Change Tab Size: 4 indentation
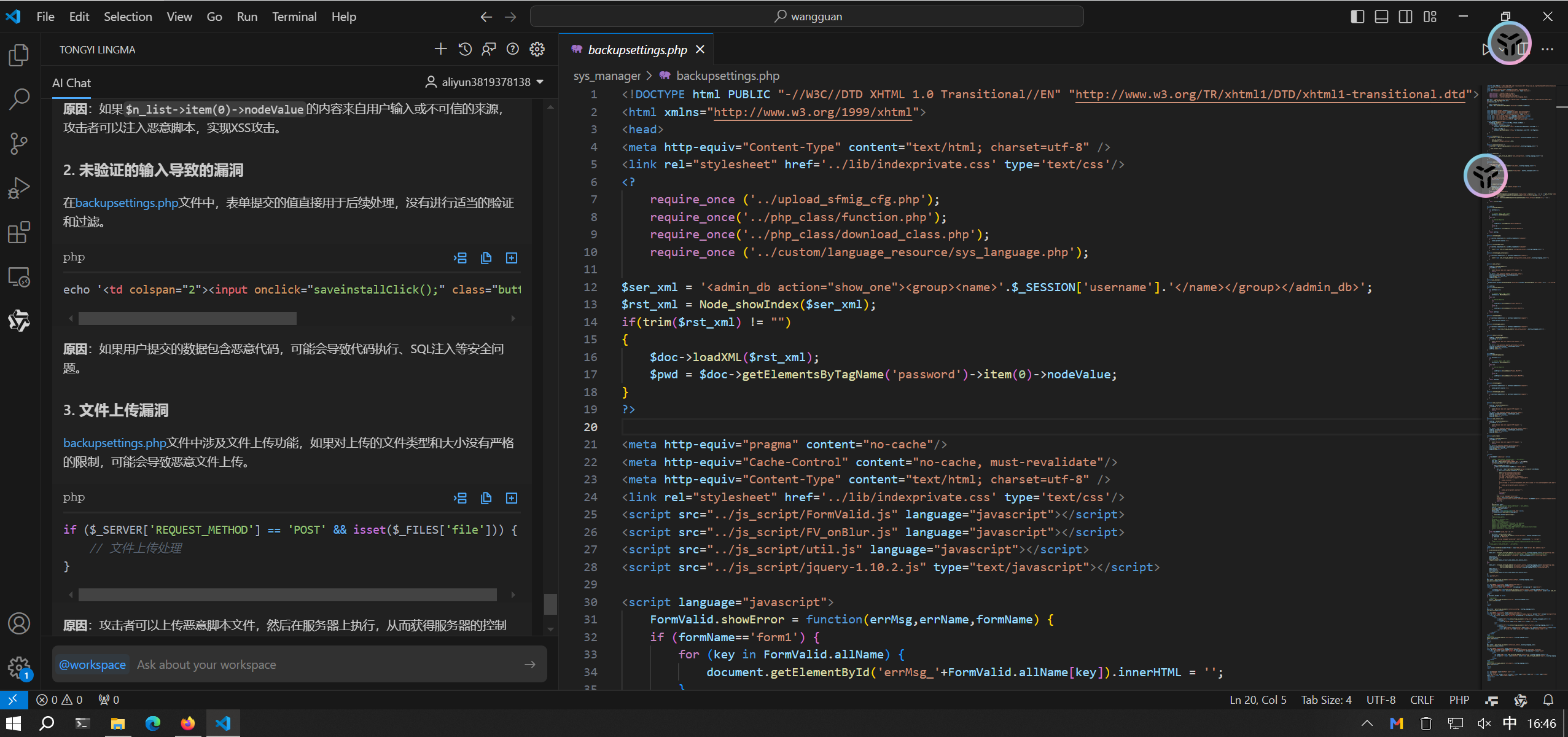 click(1326, 700)
